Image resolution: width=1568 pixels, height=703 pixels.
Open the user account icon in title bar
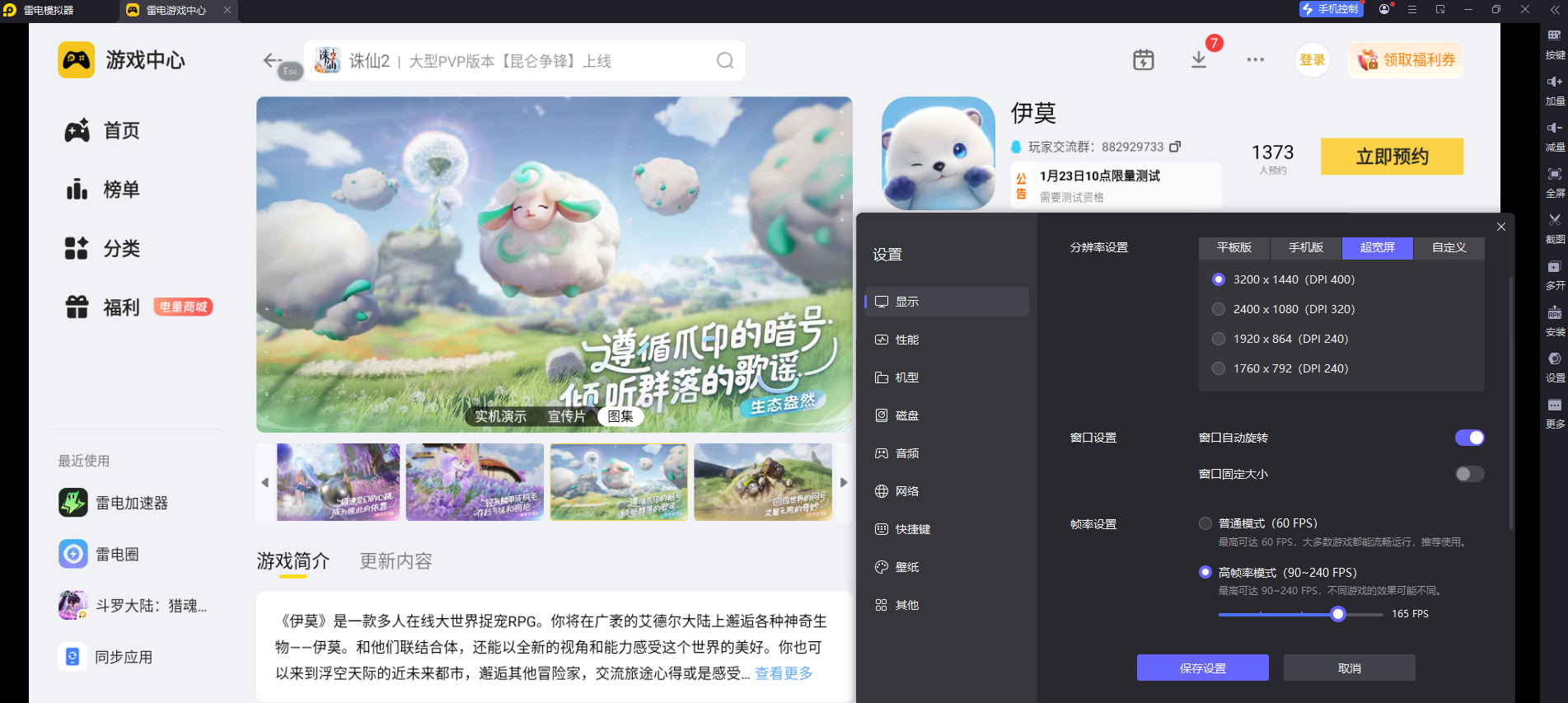[1384, 10]
